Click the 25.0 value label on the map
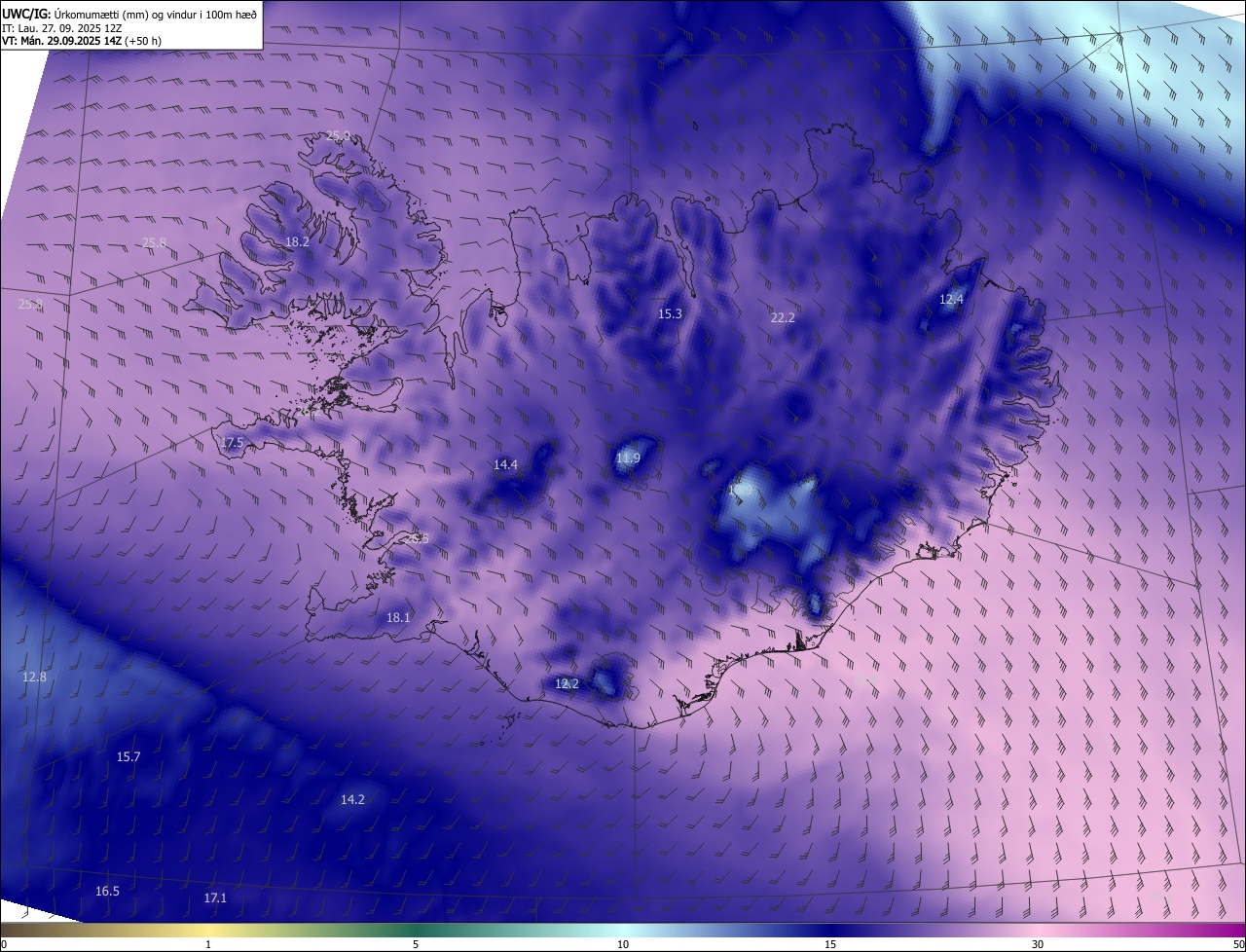 click(338, 136)
